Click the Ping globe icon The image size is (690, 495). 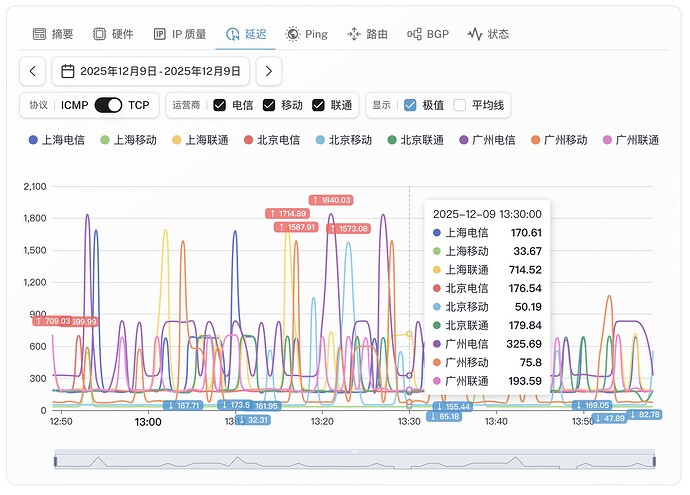click(293, 34)
